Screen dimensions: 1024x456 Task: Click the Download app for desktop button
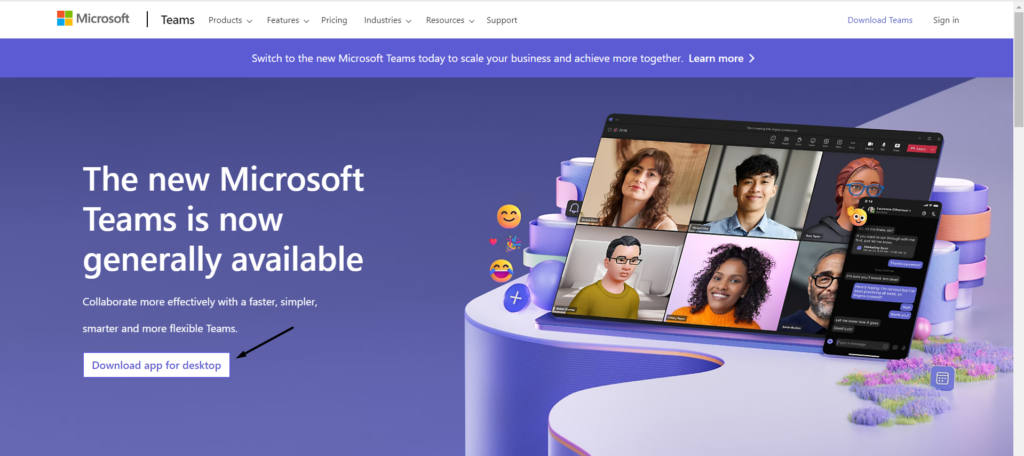click(x=156, y=365)
